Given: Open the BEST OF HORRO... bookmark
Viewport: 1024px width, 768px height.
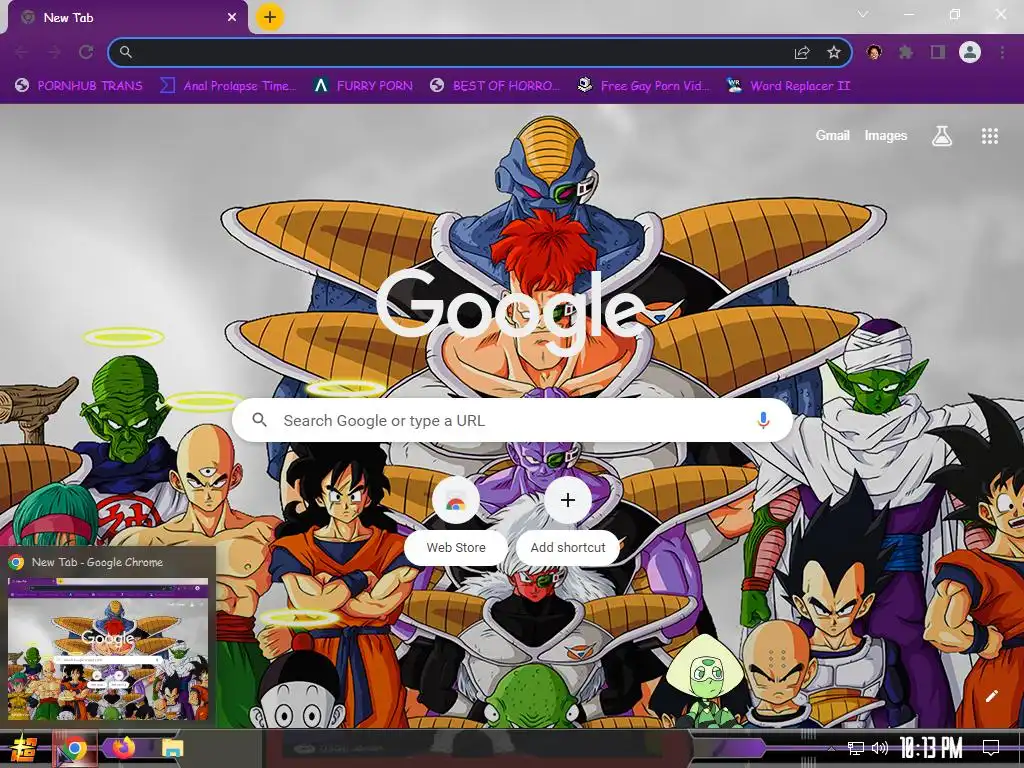Looking at the screenshot, I should click(x=495, y=86).
